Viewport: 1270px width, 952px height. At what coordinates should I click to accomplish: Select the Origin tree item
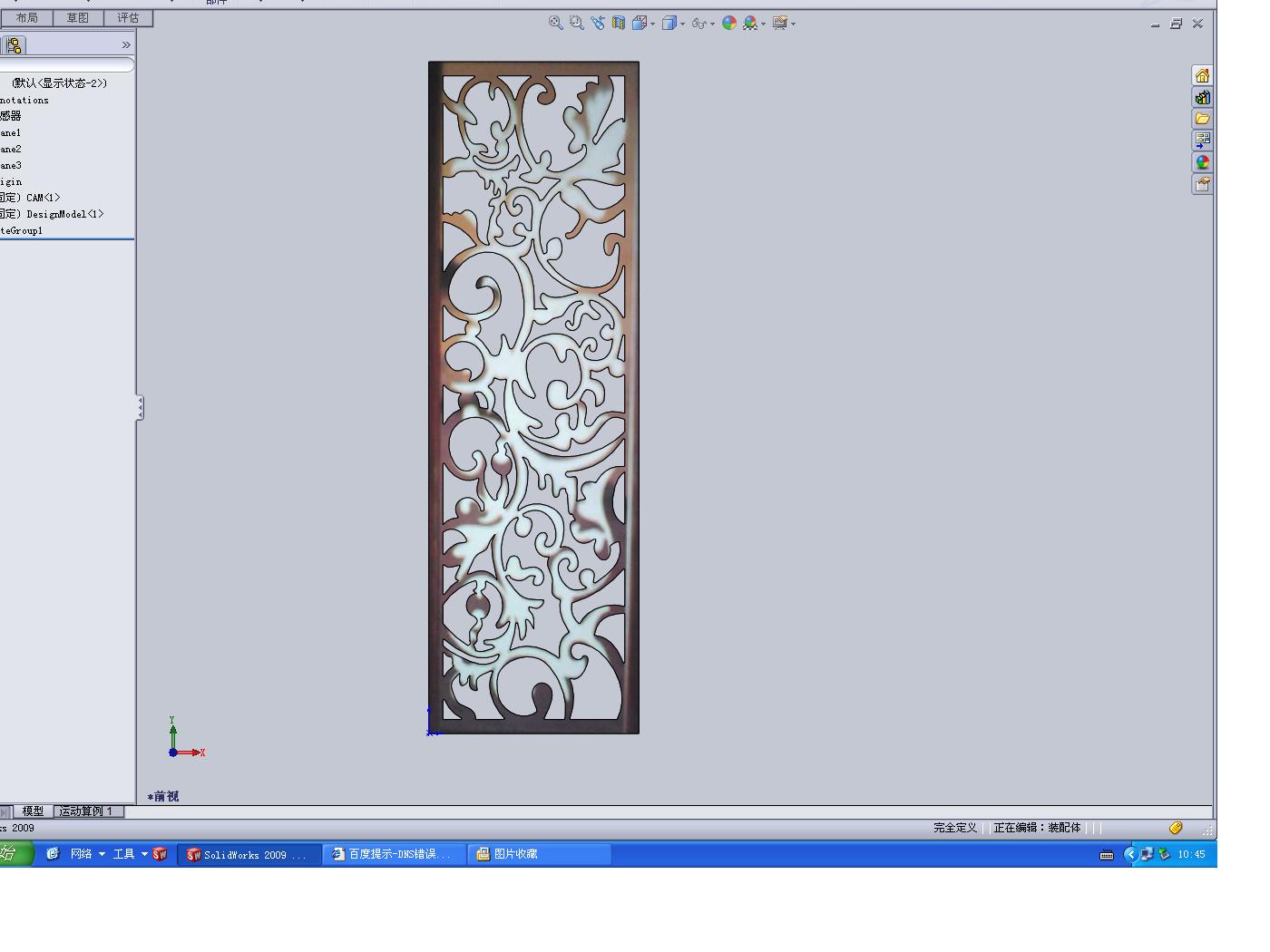pyautogui.click(x=11, y=182)
